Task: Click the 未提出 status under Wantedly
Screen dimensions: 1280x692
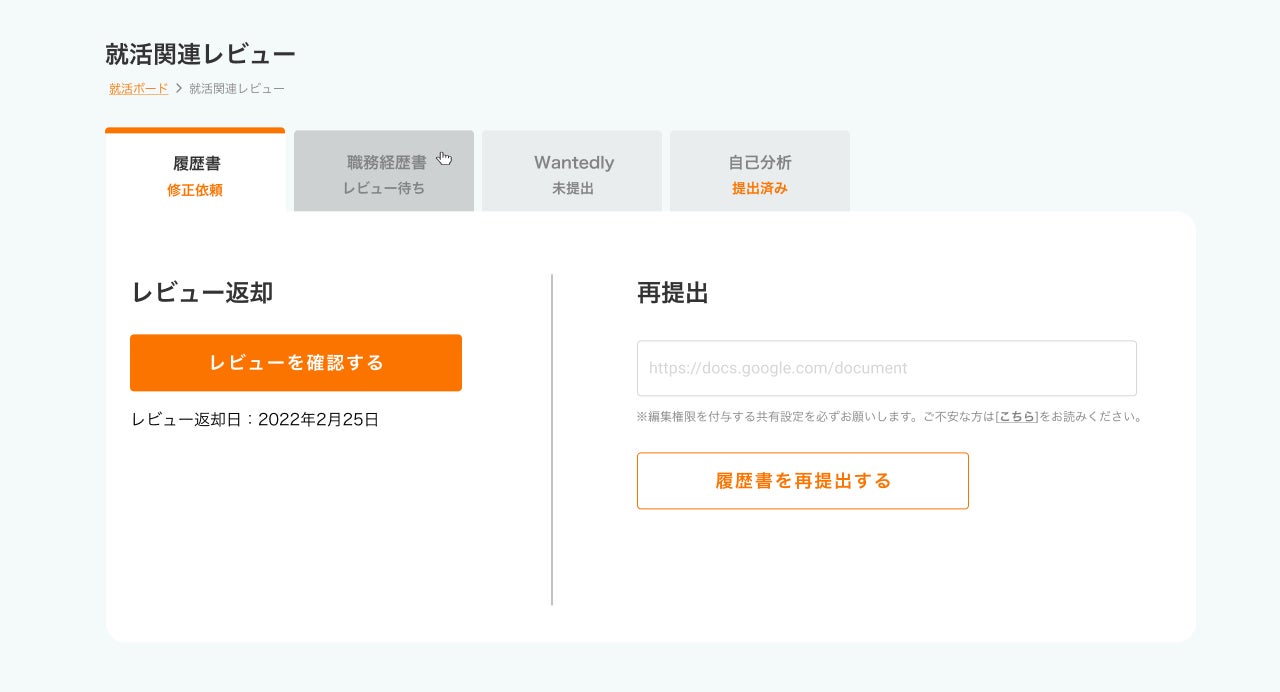Action: click(x=573, y=188)
